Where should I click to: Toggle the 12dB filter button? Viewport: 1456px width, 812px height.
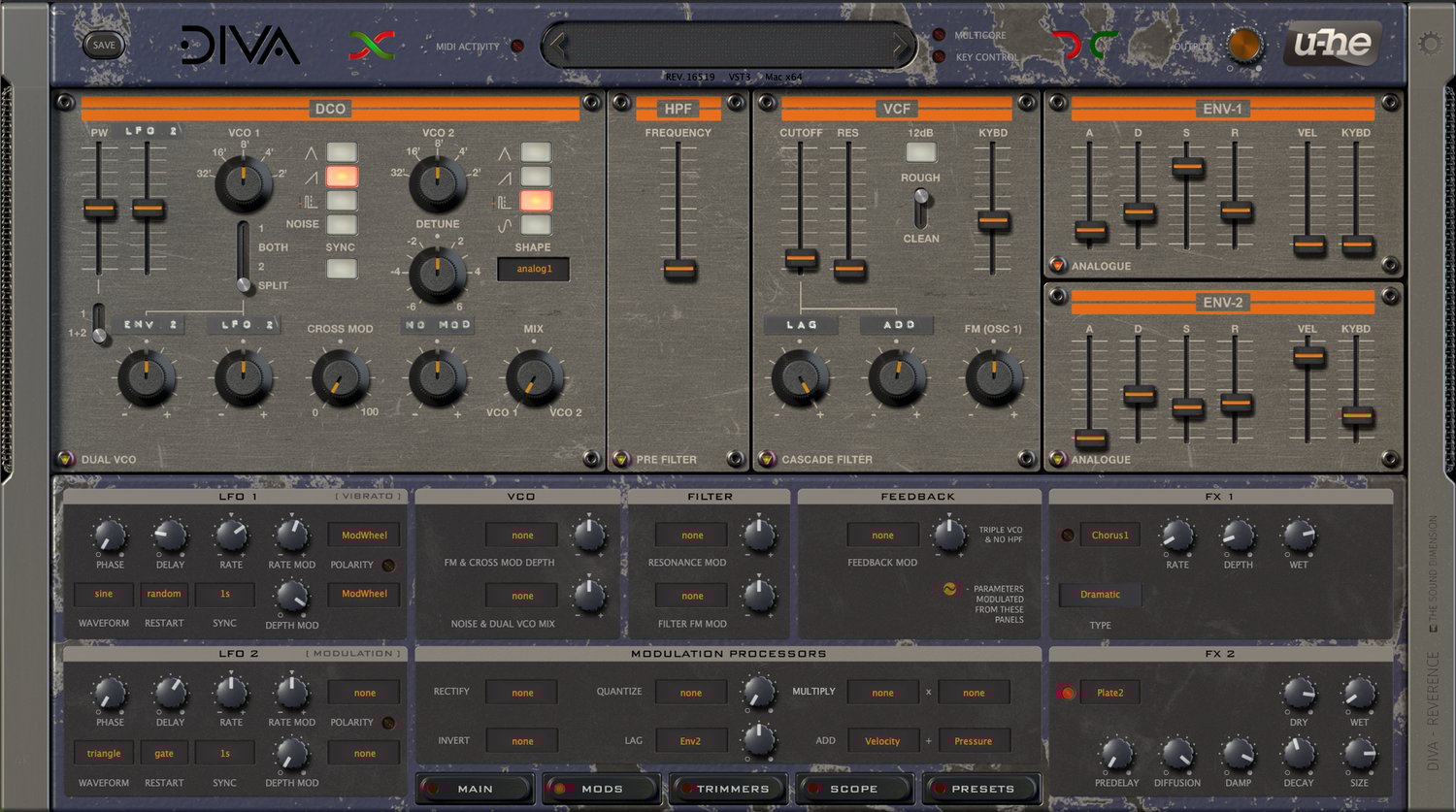click(921, 152)
